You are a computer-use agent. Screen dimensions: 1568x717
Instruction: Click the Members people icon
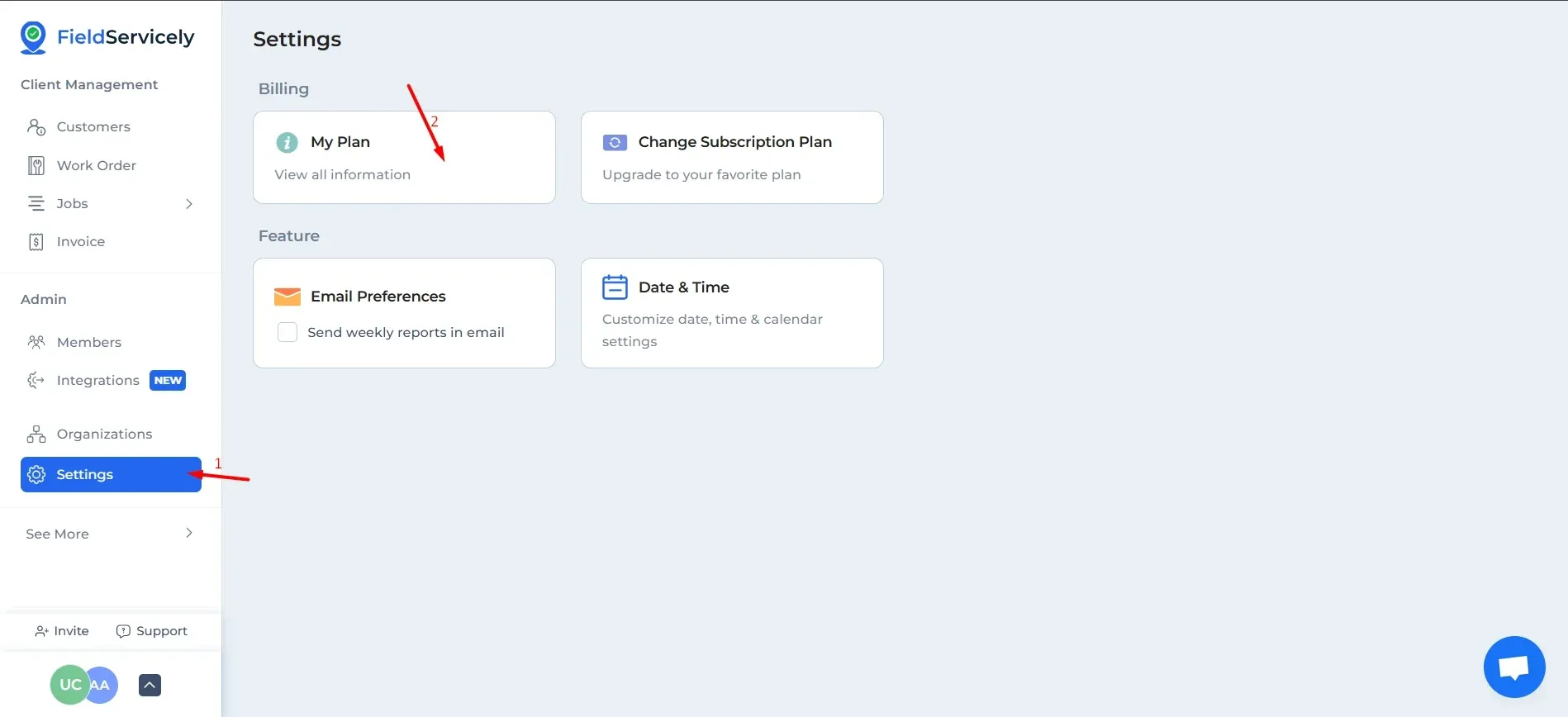pyautogui.click(x=36, y=342)
